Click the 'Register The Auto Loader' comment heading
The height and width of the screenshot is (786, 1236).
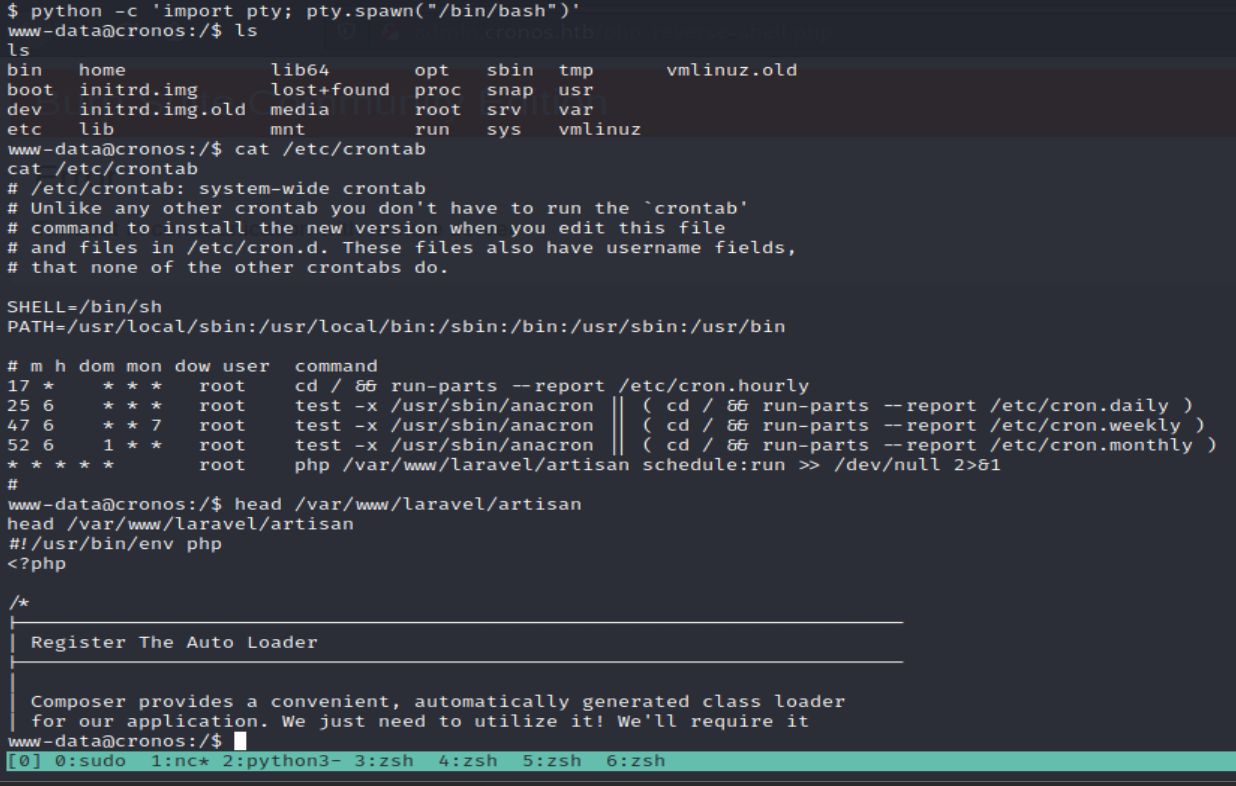click(x=174, y=642)
